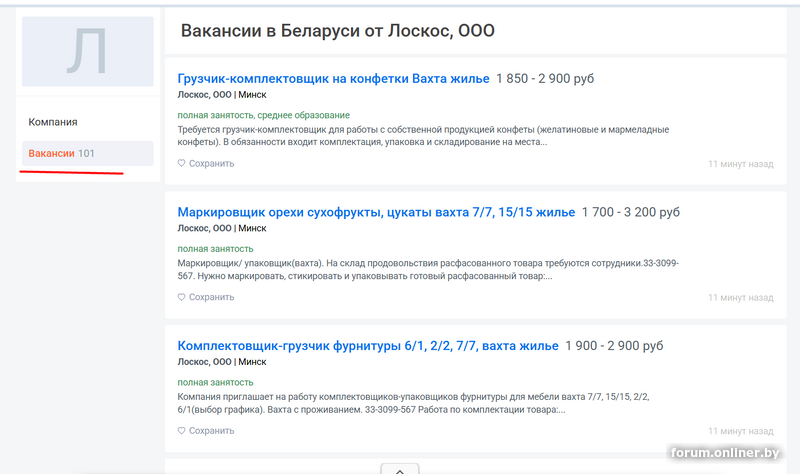Open the Маркировщик орехи сухофрукты vacancy title
The image size is (800, 474).
coord(376,212)
